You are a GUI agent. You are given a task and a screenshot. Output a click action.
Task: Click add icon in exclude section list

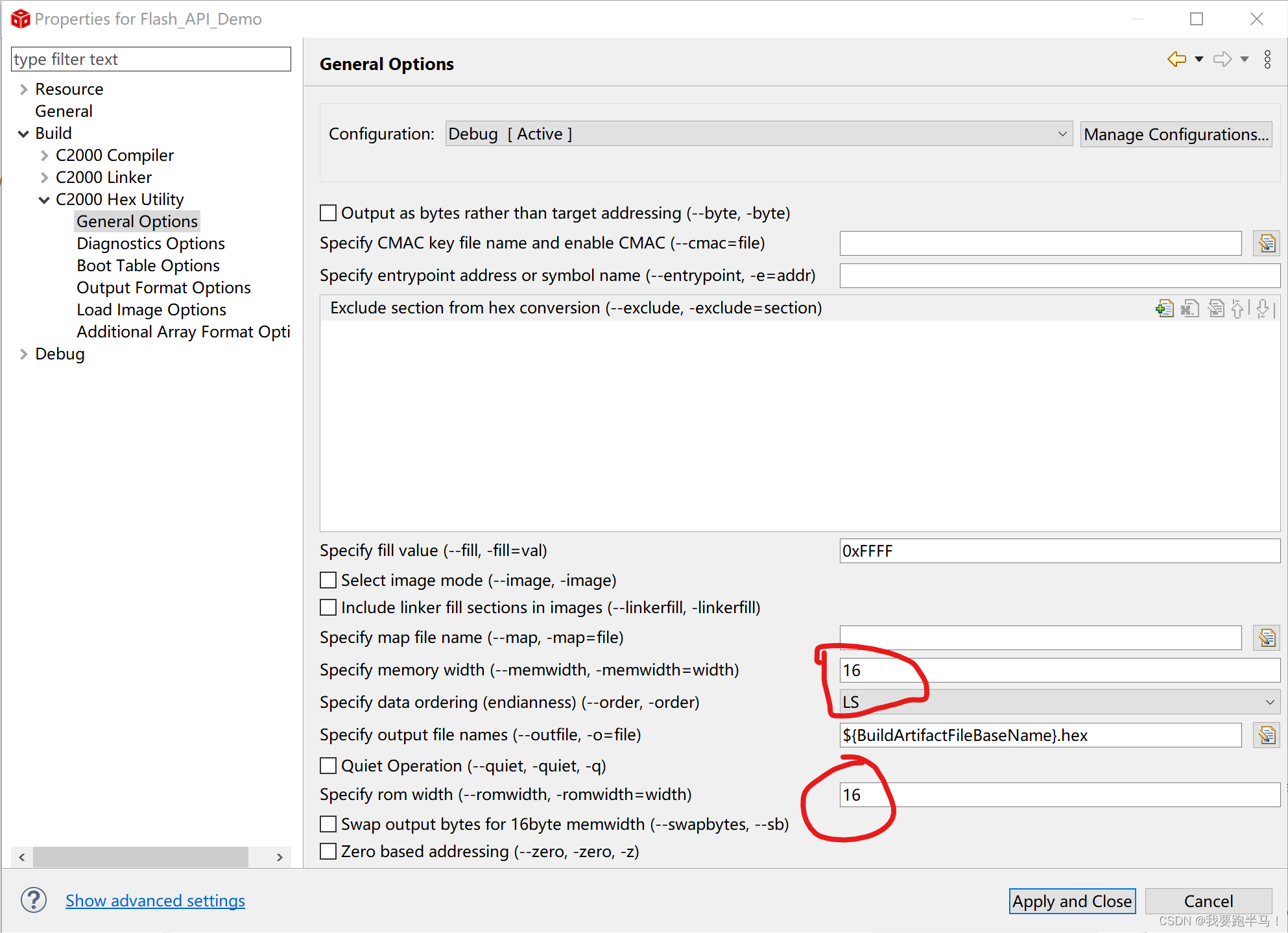coord(1165,309)
